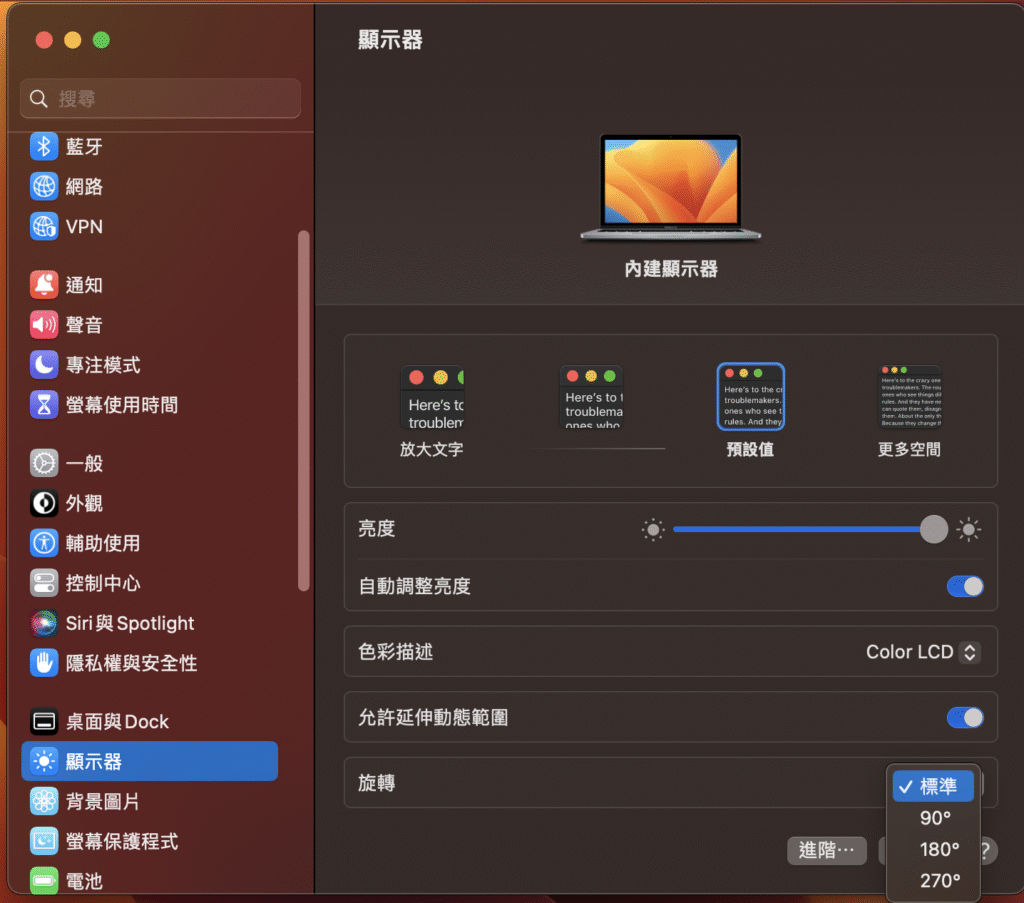Open 專注模式 focus moon icon
The image size is (1024, 903).
[44, 365]
